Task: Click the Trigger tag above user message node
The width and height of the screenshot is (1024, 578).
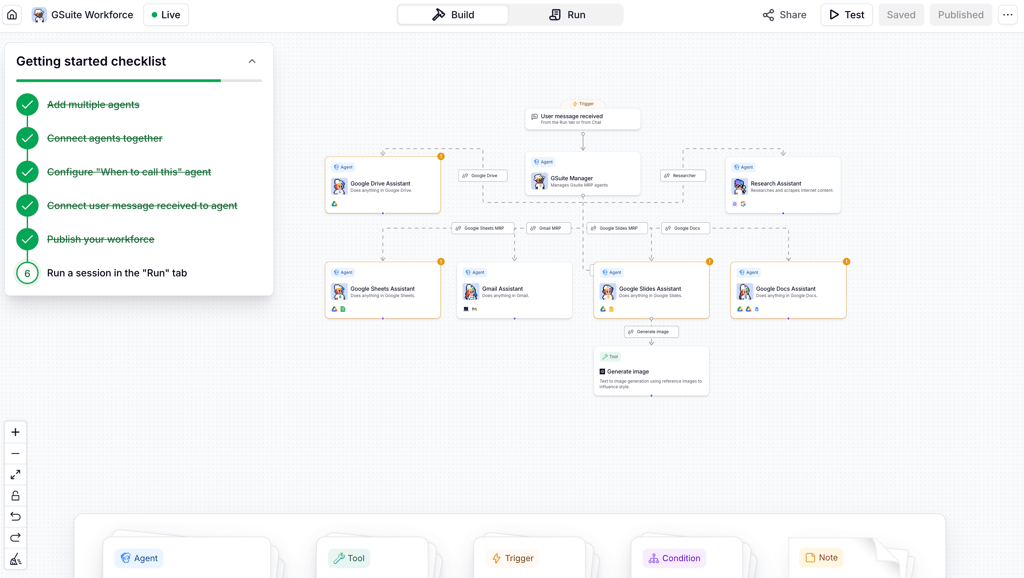Action: click(583, 104)
